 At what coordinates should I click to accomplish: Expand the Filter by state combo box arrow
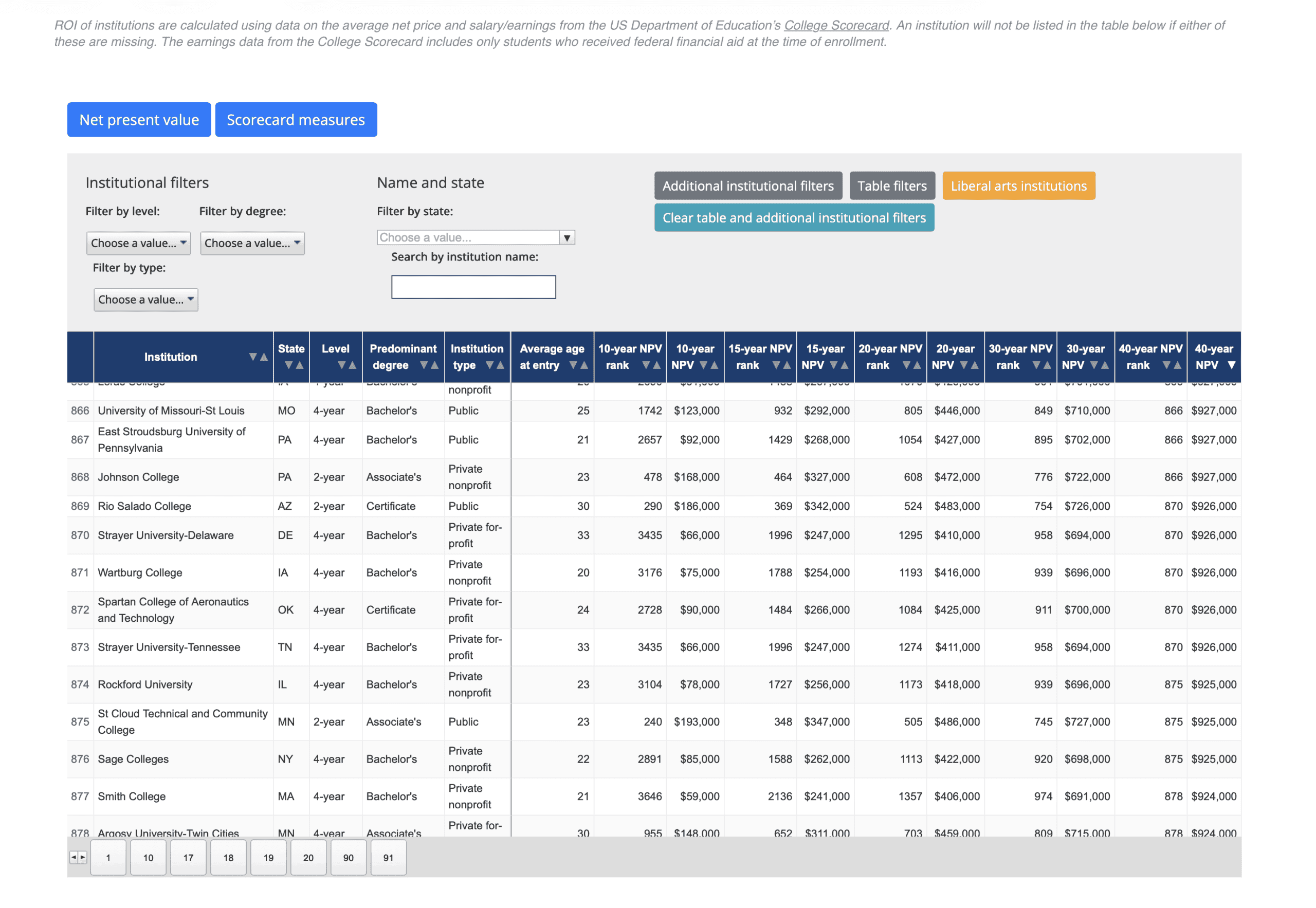click(x=567, y=238)
